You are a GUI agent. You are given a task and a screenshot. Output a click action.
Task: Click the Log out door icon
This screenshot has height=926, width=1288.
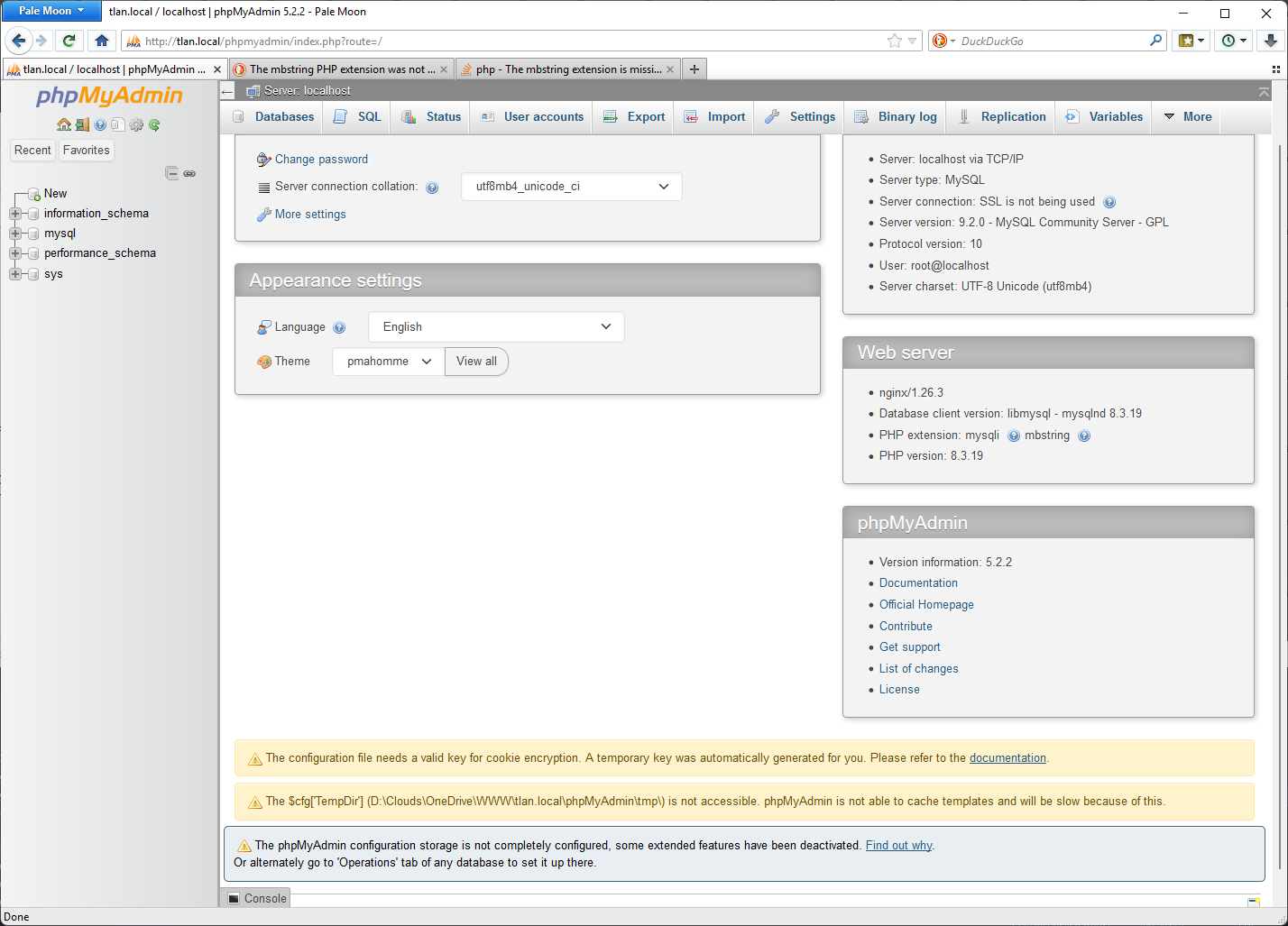click(x=82, y=125)
